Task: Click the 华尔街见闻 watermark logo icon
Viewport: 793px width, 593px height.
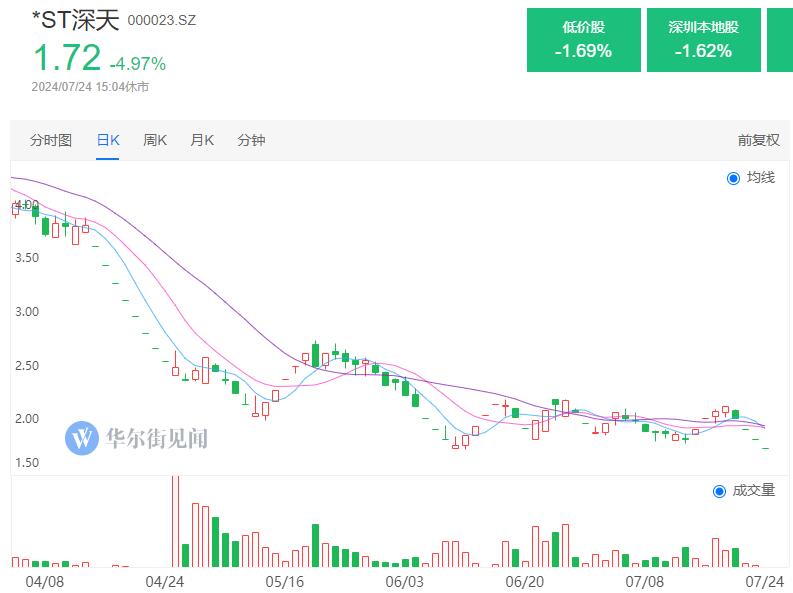Action: [80, 437]
